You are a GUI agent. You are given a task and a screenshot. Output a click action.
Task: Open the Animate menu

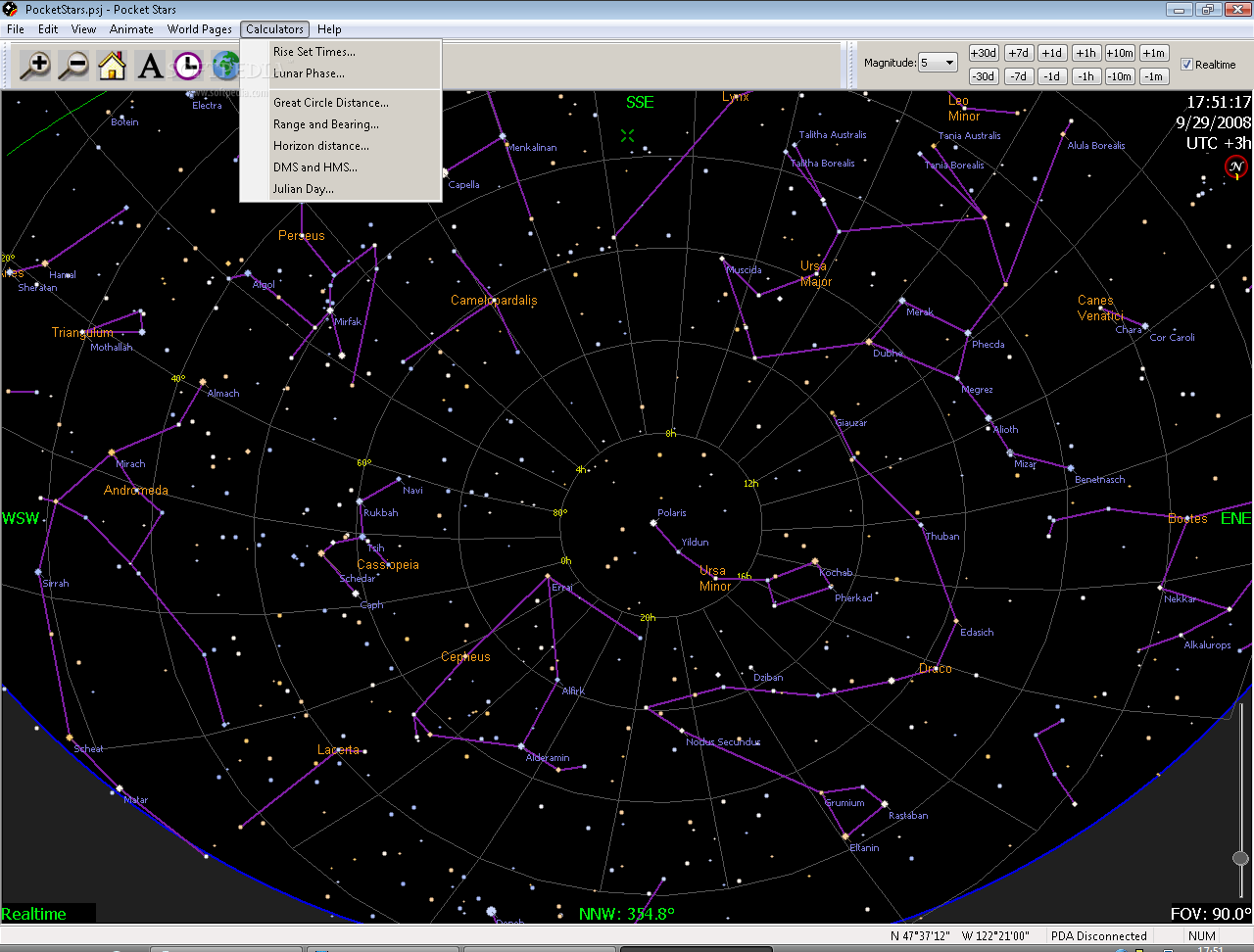tap(131, 29)
